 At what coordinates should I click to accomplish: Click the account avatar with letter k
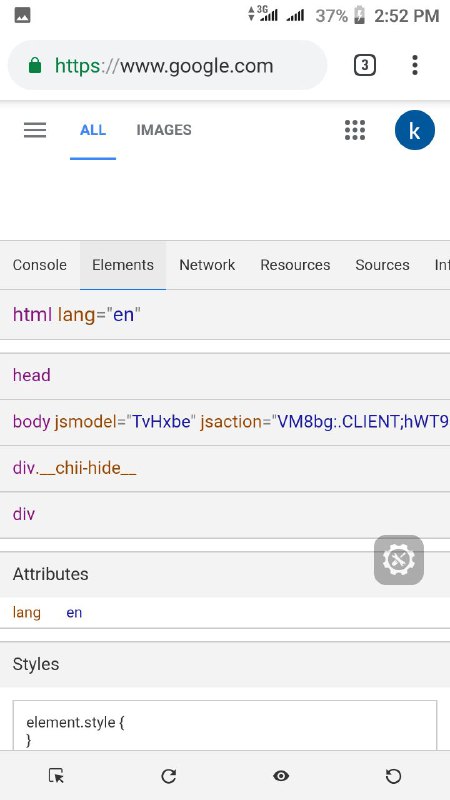[415, 131]
